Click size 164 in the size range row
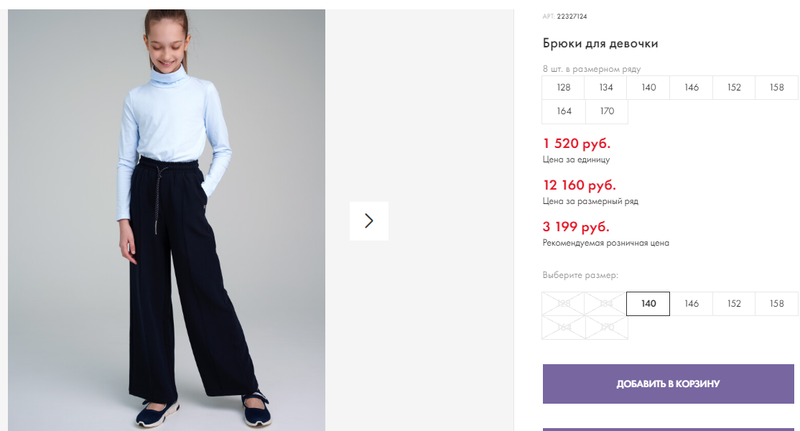The image size is (800, 431). tap(563, 111)
